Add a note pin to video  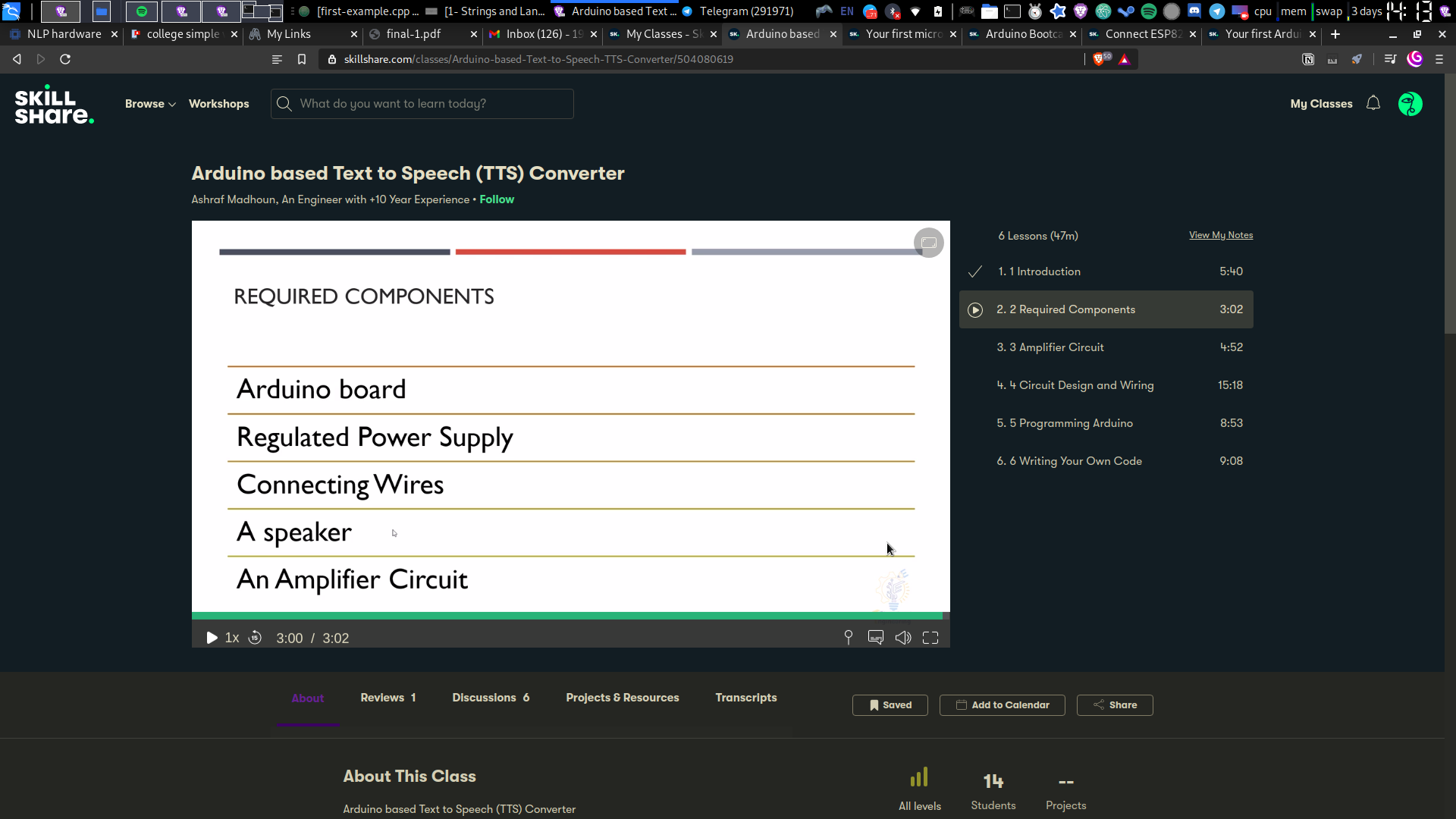(x=848, y=638)
